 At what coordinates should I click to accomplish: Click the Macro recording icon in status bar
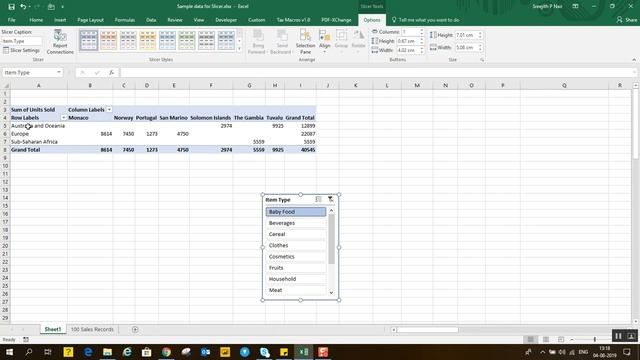[x=26, y=340]
